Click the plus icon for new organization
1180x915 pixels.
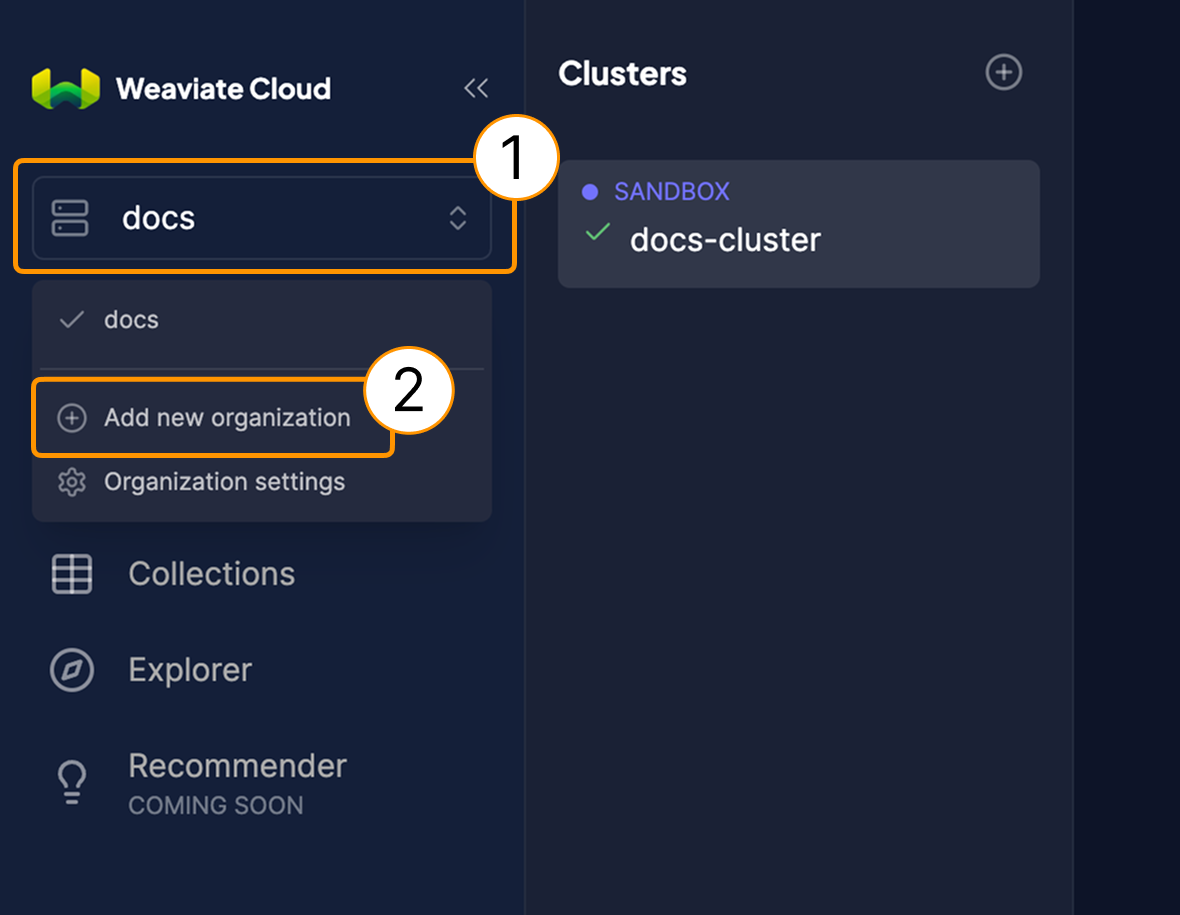[x=71, y=418]
